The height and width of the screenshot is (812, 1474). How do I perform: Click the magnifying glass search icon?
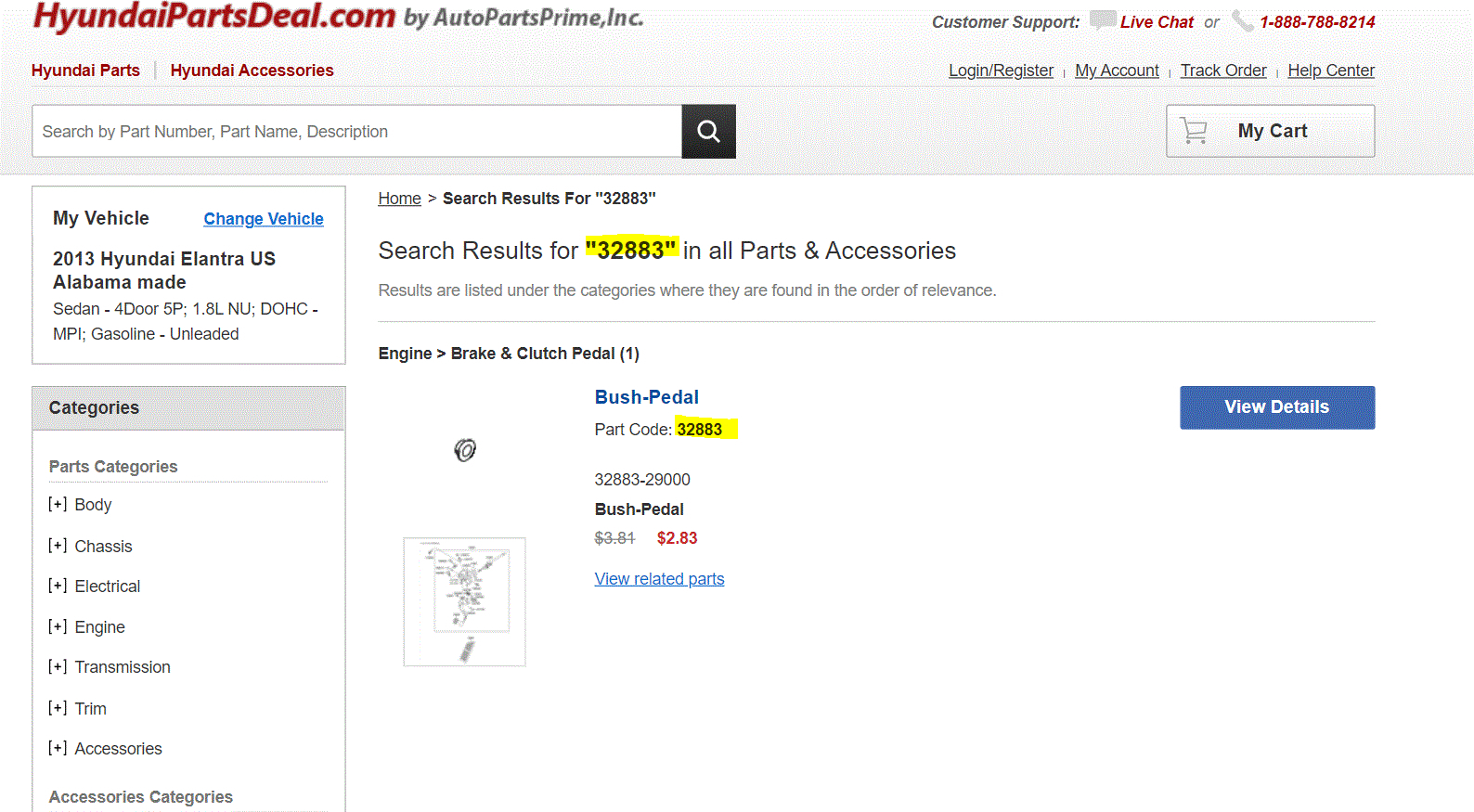tap(708, 131)
